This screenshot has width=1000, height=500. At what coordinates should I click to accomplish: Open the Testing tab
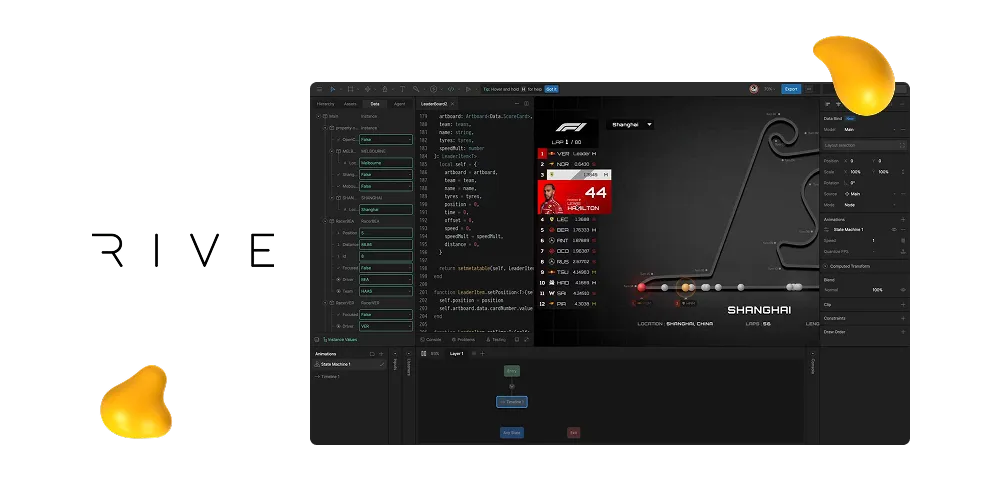[496, 339]
